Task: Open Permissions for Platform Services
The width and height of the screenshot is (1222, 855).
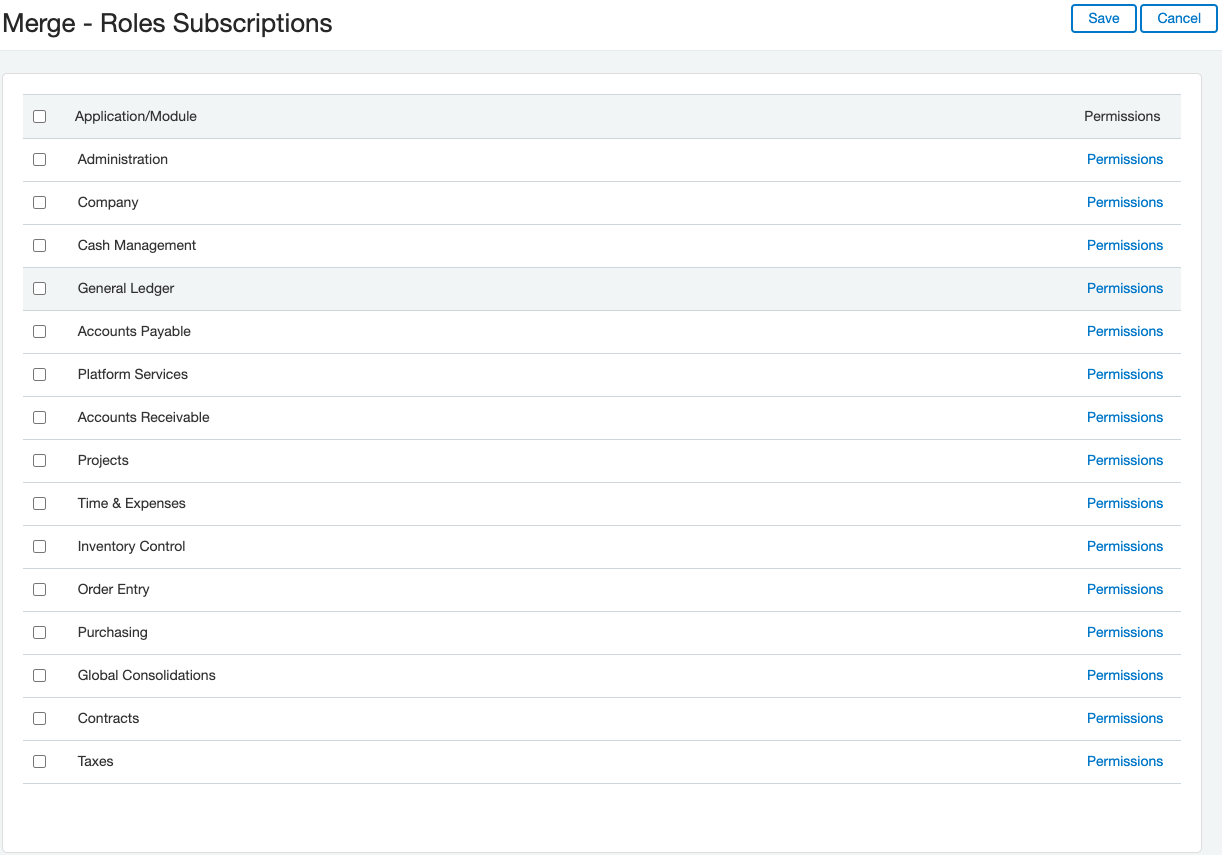Action: click(x=1124, y=375)
